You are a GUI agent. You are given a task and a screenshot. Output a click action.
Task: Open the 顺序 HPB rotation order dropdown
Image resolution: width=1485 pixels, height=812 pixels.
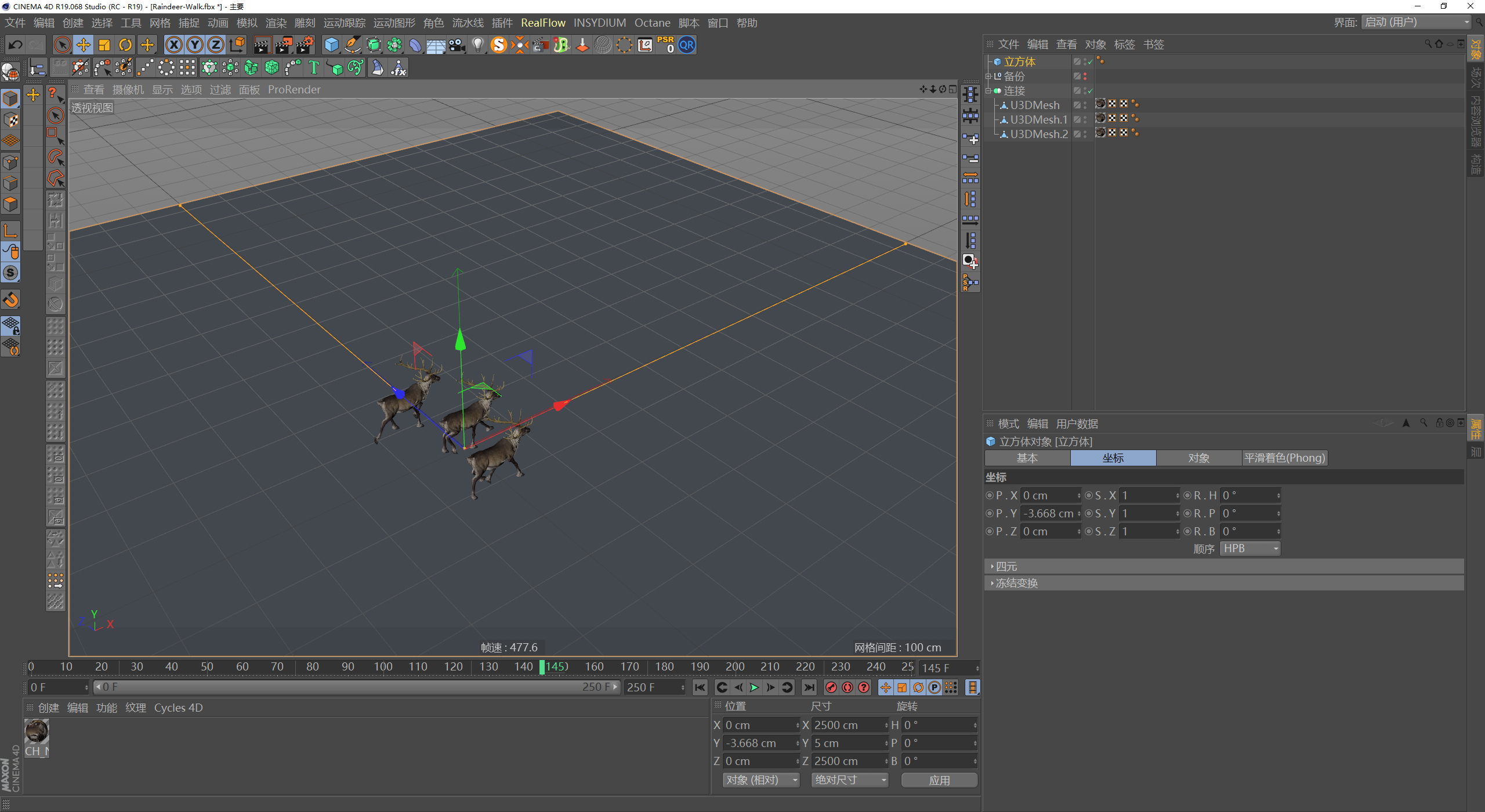pos(1249,549)
